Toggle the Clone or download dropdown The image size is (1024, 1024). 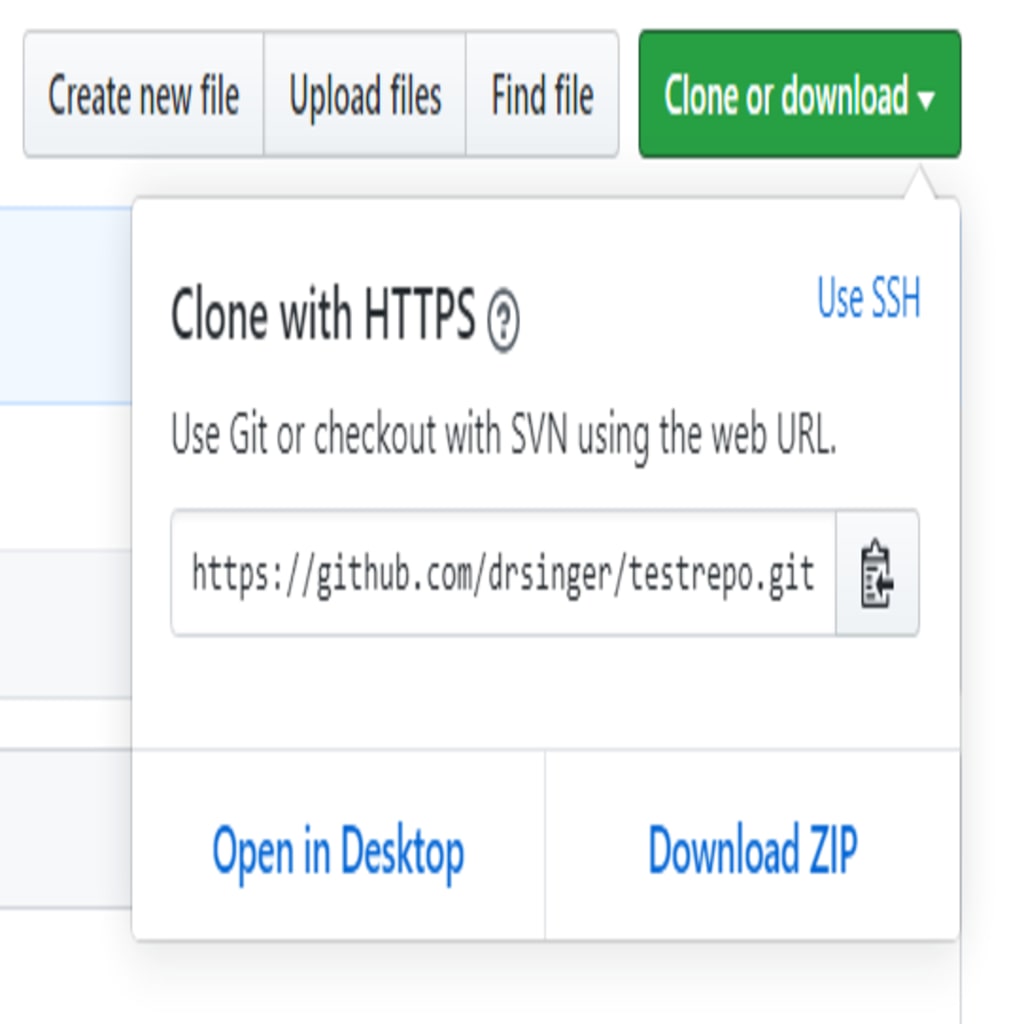click(x=800, y=93)
